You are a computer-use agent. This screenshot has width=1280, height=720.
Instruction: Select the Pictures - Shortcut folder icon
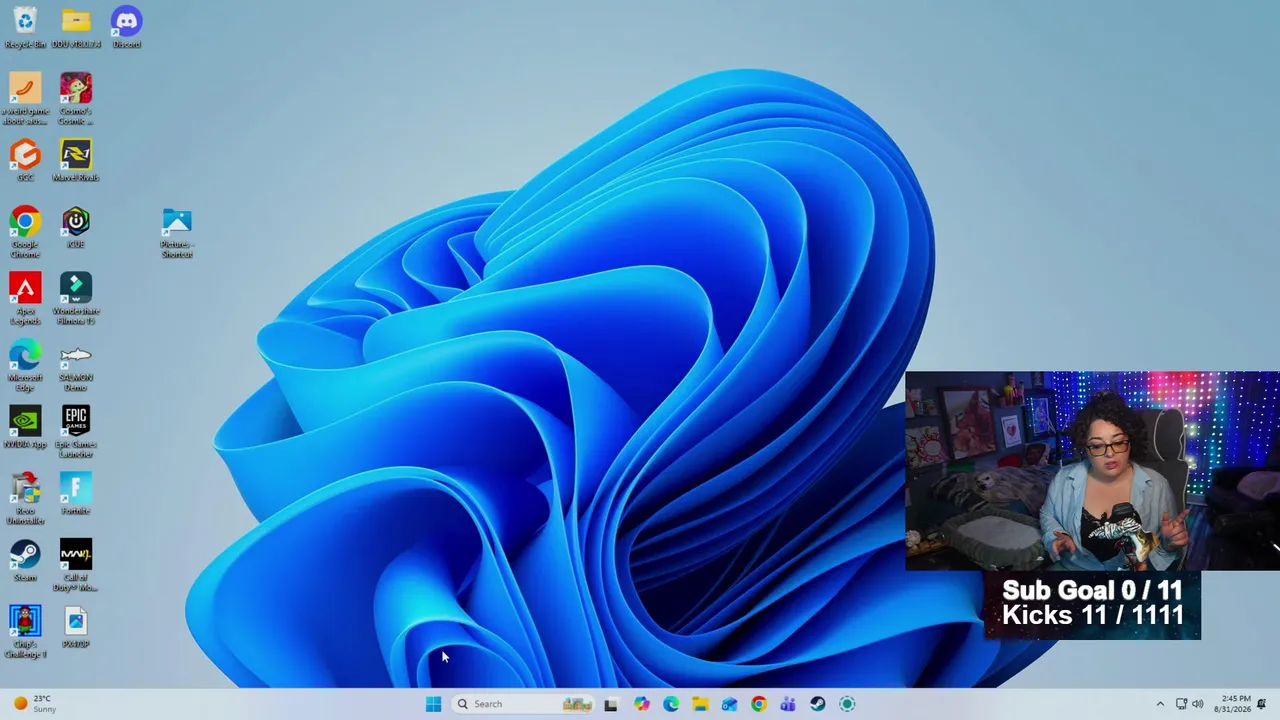point(177,232)
